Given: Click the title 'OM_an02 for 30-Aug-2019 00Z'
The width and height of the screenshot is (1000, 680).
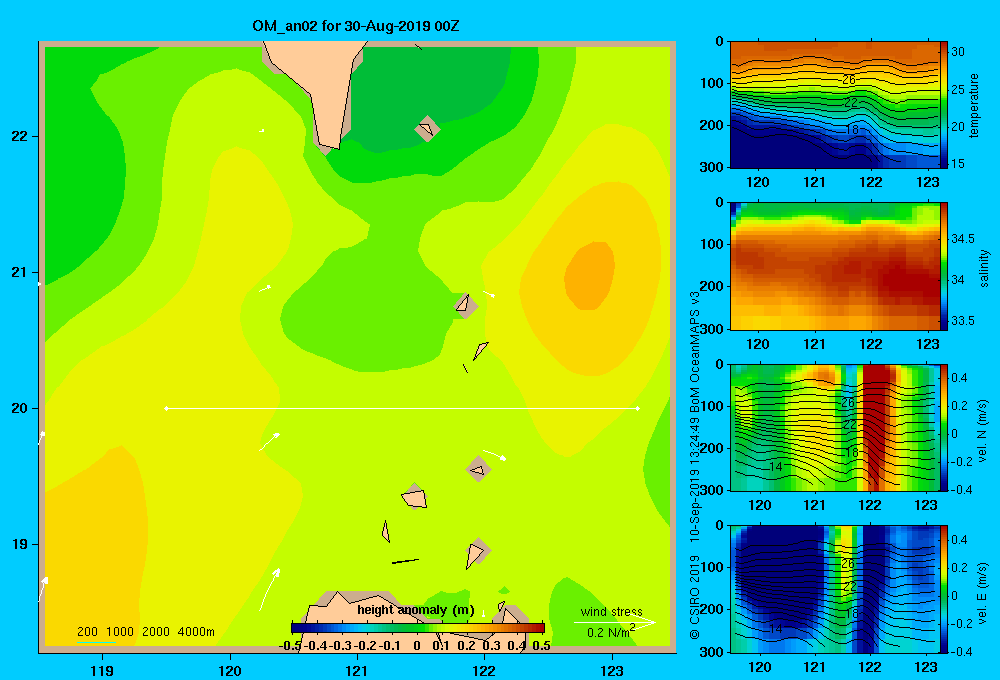Looking at the screenshot, I should [x=355, y=26].
